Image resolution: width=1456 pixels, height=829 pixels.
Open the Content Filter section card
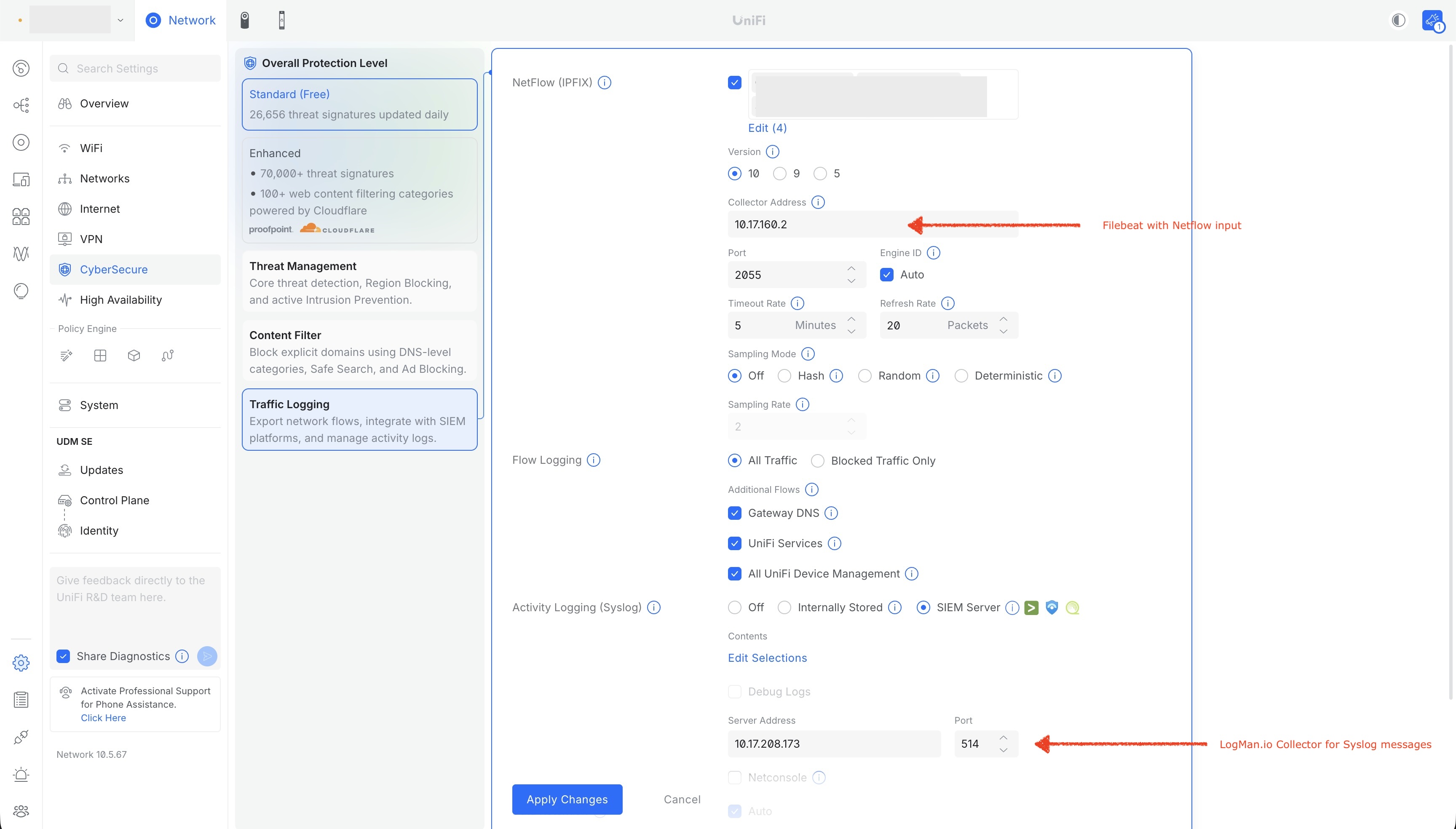coord(359,351)
